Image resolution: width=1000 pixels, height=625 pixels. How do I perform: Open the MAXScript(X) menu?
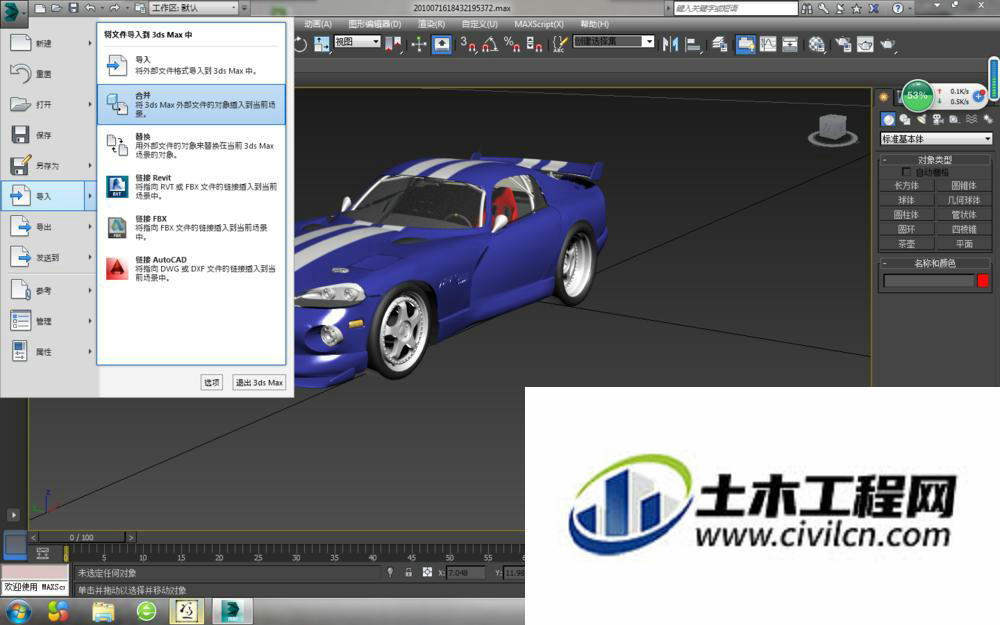[x=539, y=24]
